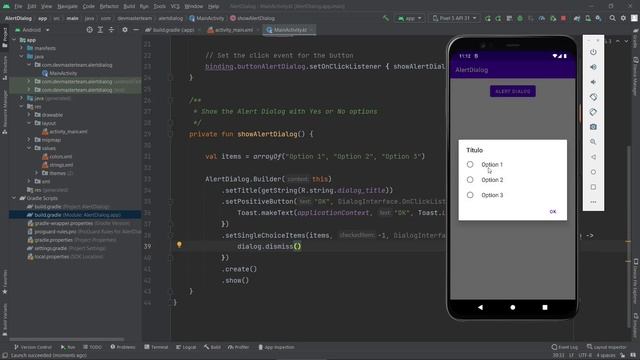
Task: Open the app run configuration dropdown
Action: [x=409, y=18]
